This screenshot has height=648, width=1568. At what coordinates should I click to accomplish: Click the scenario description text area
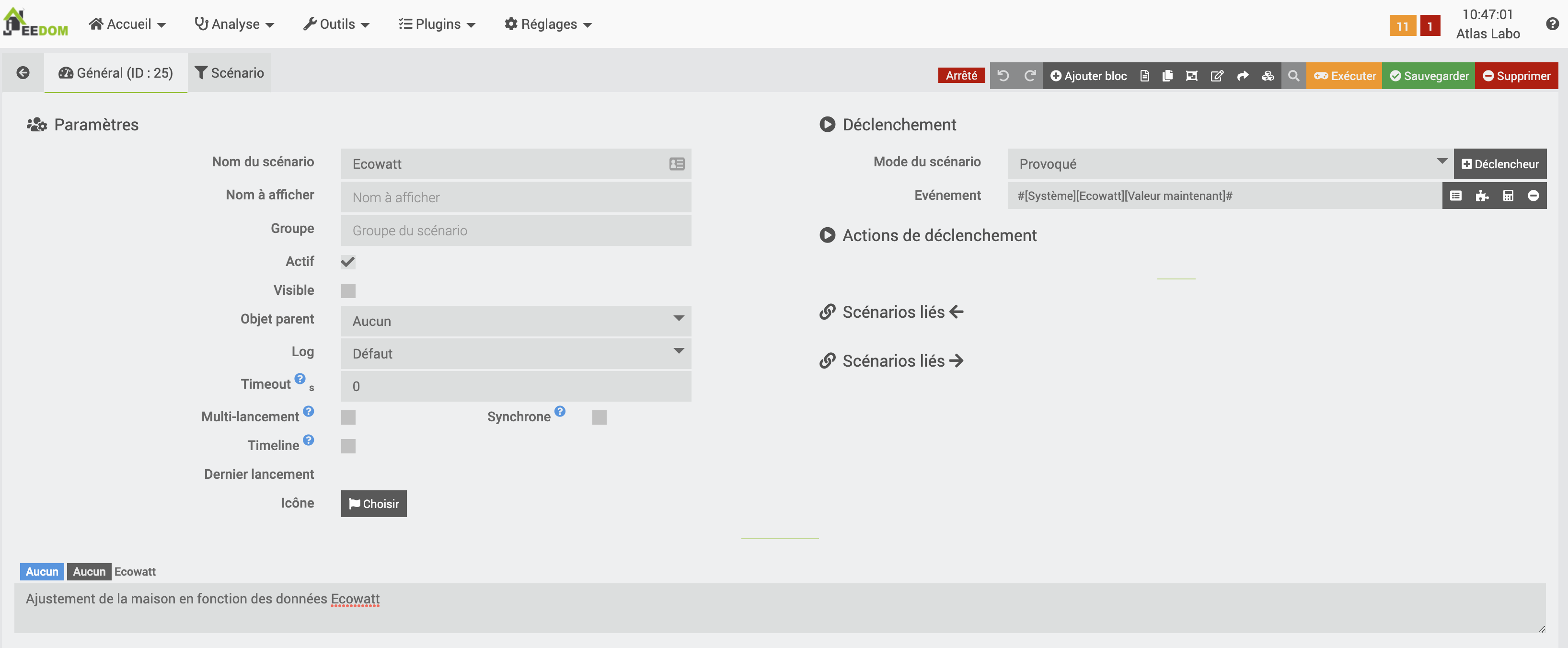tap(780, 608)
